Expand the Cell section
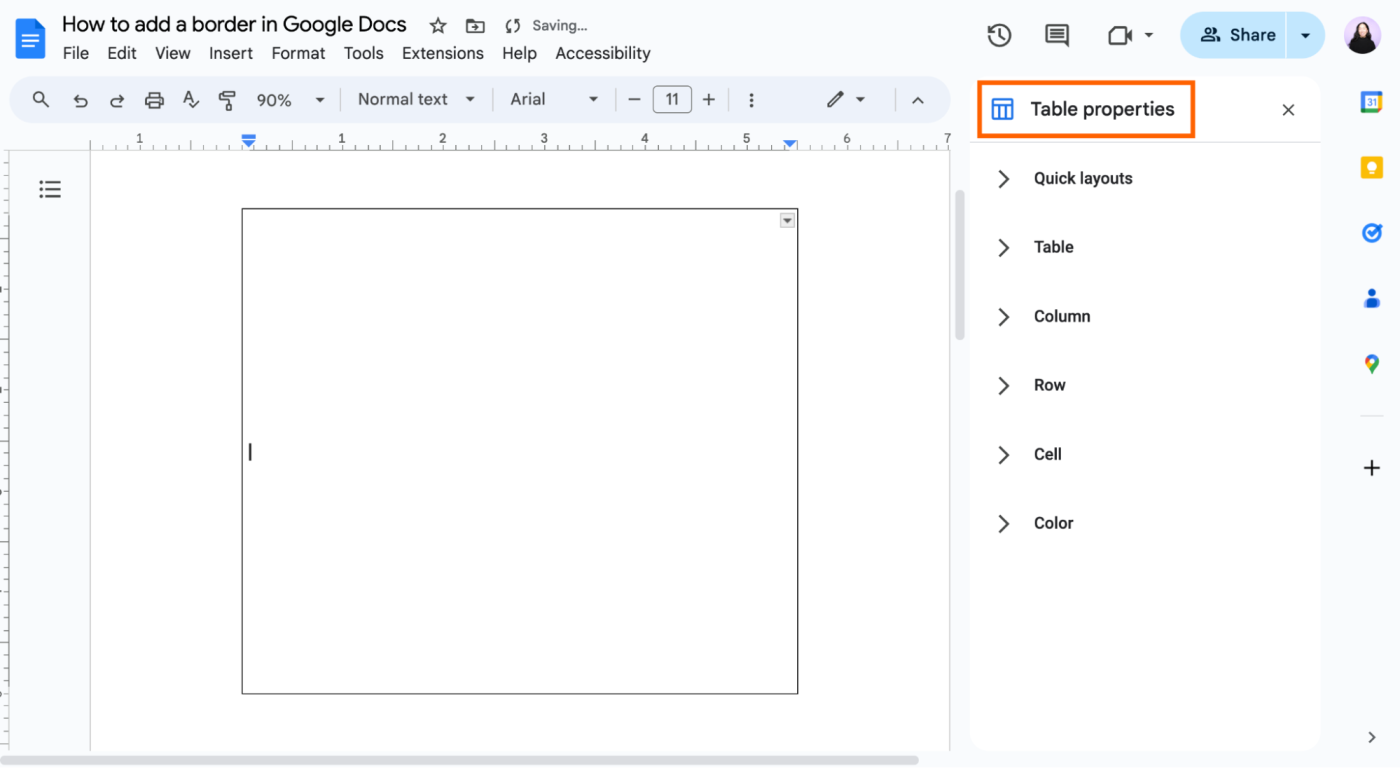The height and width of the screenshot is (768, 1400). coord(1029,455)
